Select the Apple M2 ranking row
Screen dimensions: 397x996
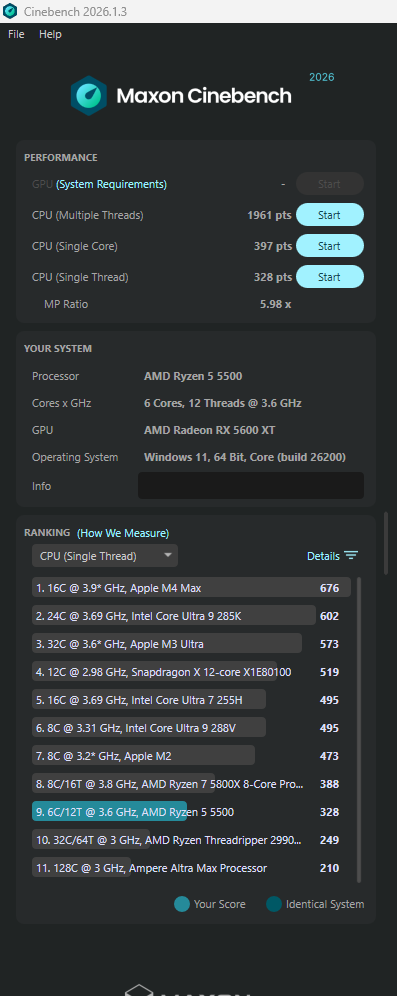click(x=191, y=756)
